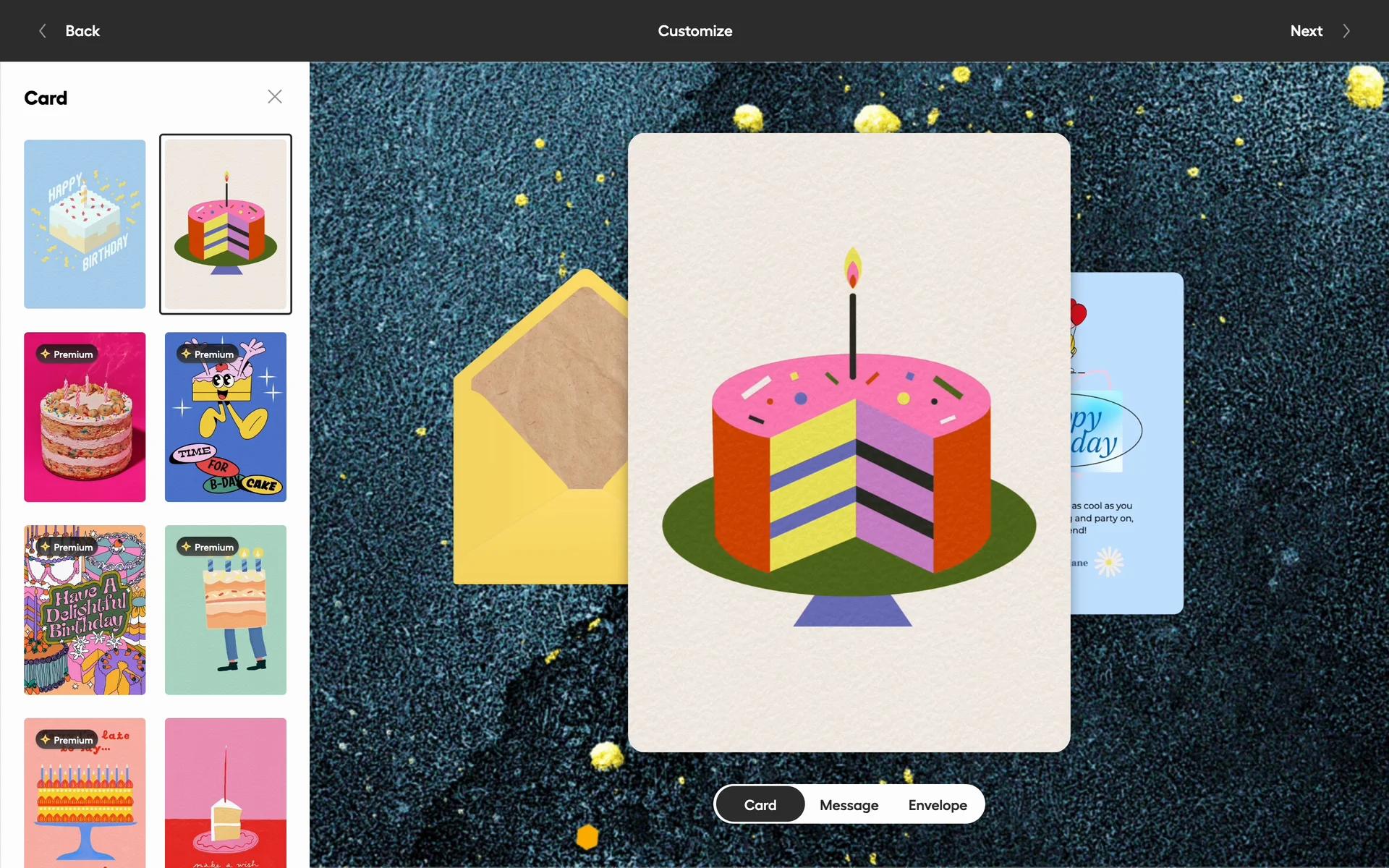Switch to the Envelope tab
1389x868 pixels.
click(x=938, y=805)
